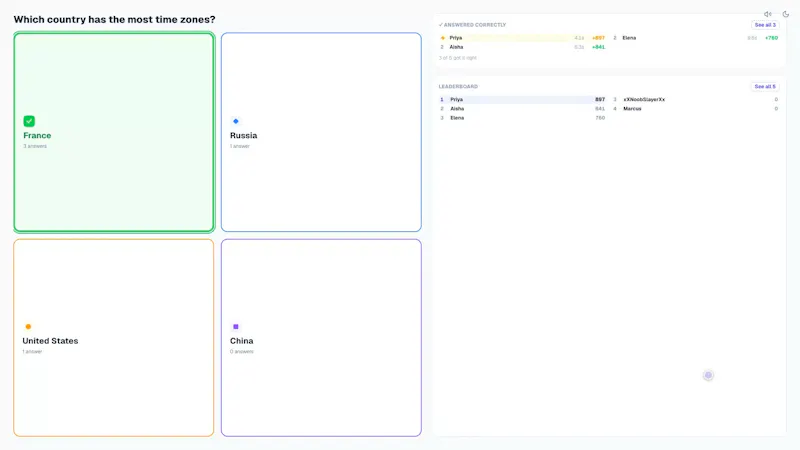Click the Russia answer label
The height and width of the screenshot is (450, 800).
[x=243, y=135]
